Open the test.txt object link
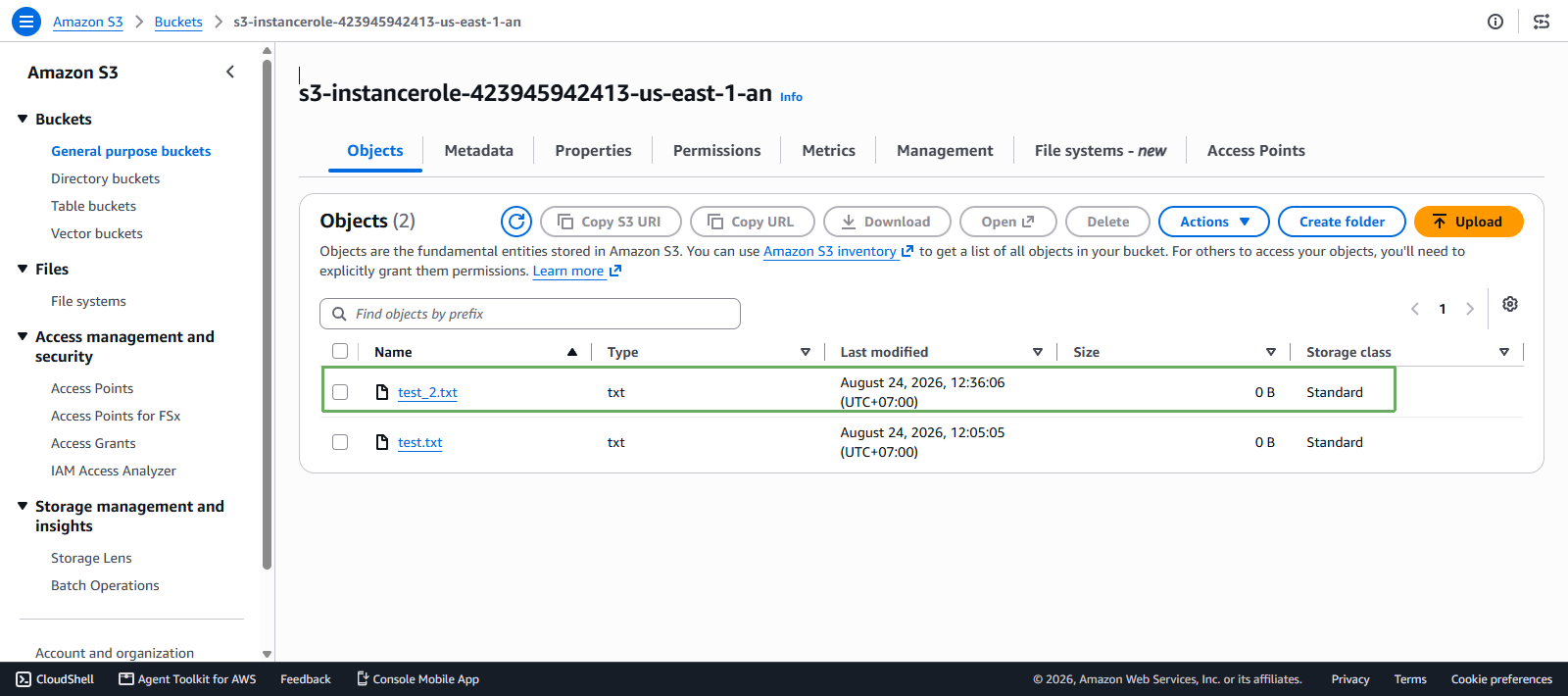The height and width of the screenshot is (696, 1568). tap(419, 442)
